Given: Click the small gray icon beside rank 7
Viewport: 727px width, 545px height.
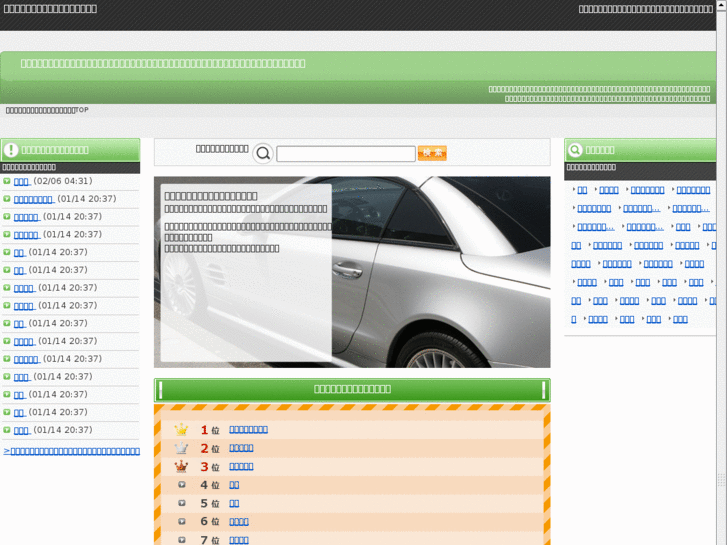Looking at the screenshot, I should click(x=182, y=539).
